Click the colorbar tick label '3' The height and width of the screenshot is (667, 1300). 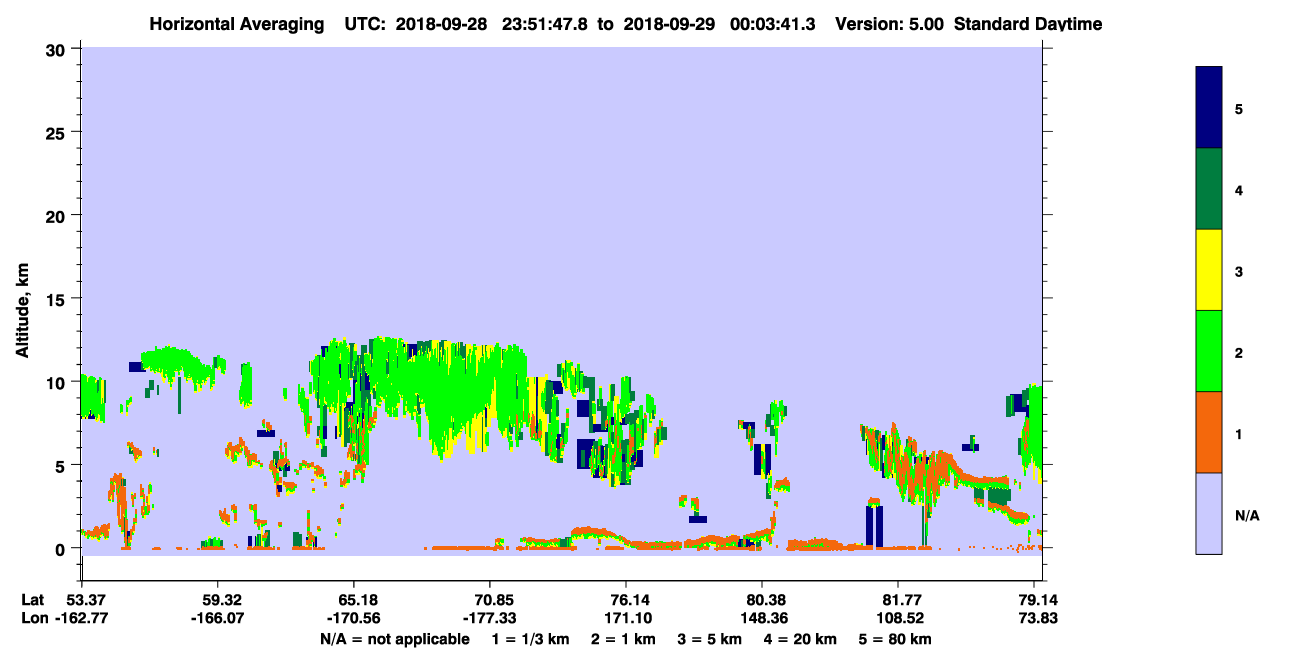[1239, 270]
